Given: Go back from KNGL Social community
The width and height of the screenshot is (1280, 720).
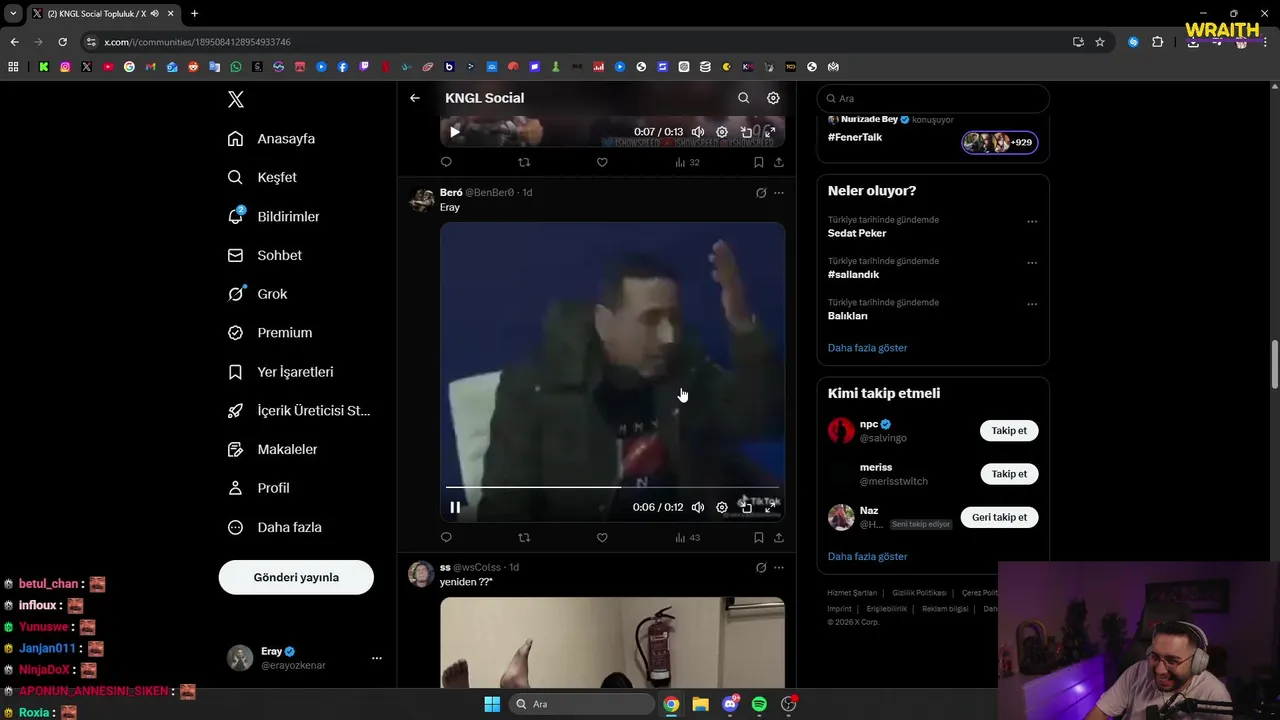Looking at the screenshot, I should pos(415,98).
